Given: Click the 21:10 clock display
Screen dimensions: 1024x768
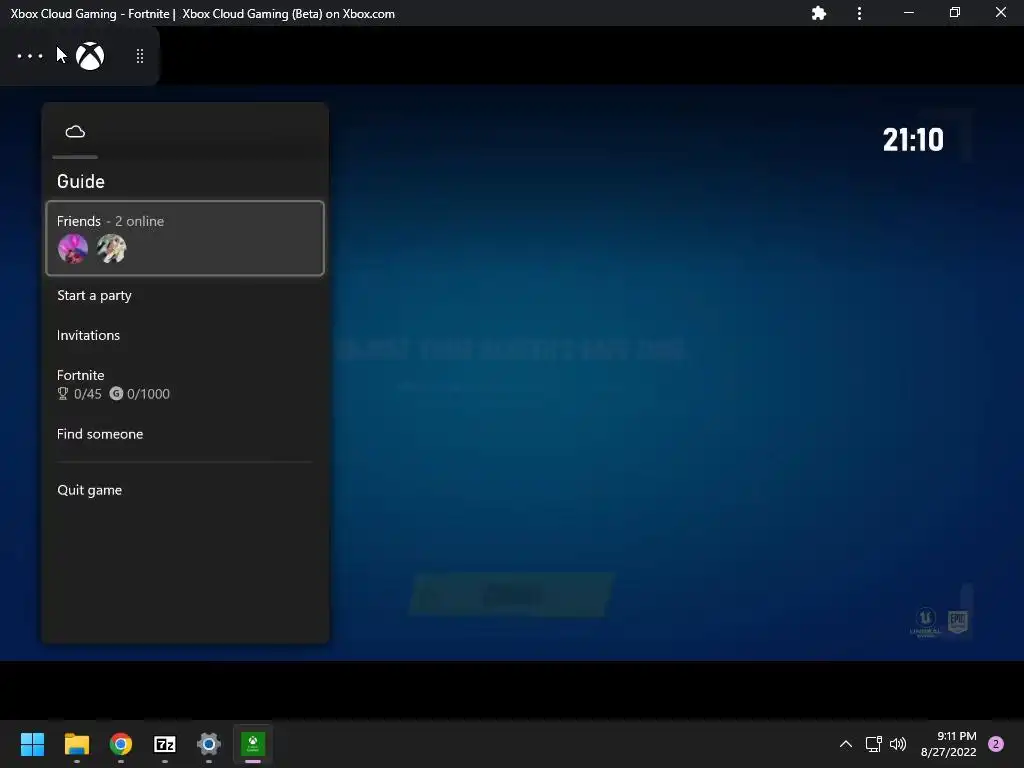Looking at the screenshot, I should tap(913, 140).
